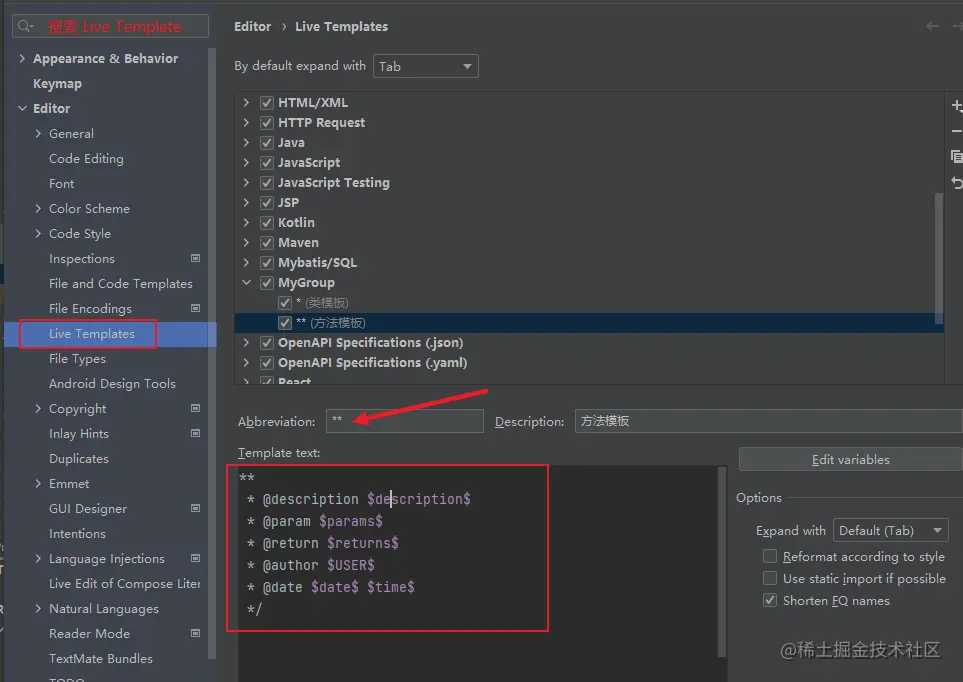The image size is (963, 682).
Task: Expand the Mybatis/SQL template group
Action: coord(246,262)
